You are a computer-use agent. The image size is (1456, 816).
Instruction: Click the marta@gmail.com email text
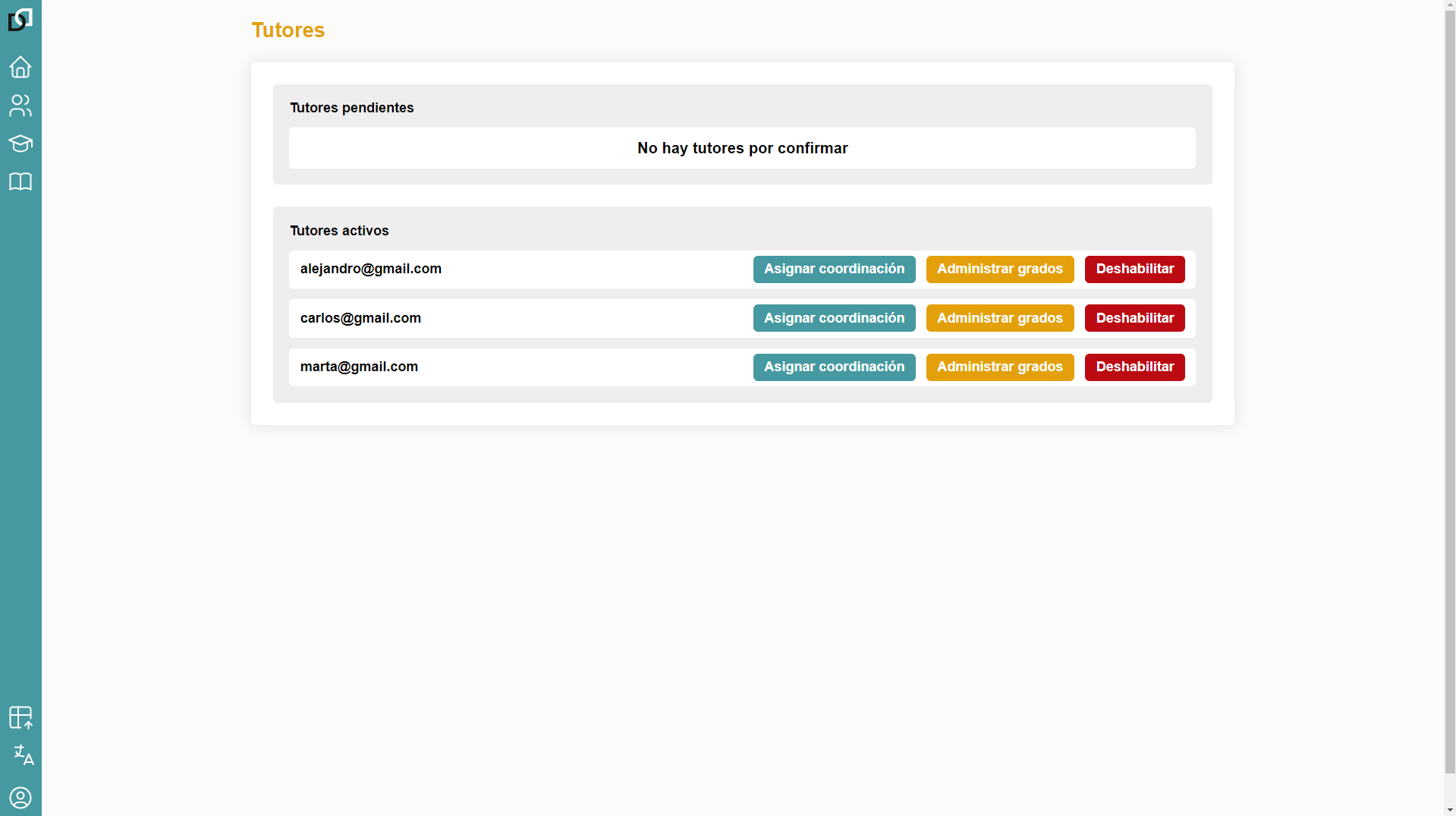pos(359,367)
